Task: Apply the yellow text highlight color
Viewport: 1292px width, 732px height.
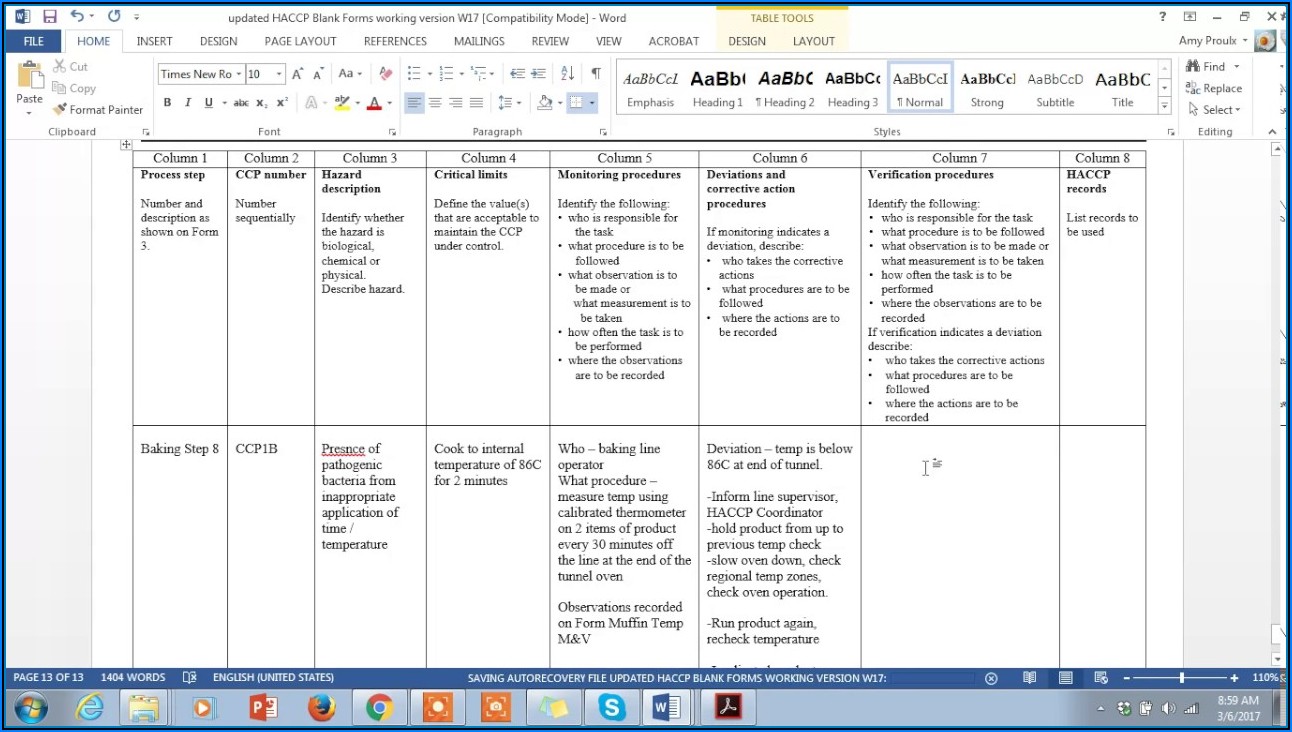Action: (342, 103)
